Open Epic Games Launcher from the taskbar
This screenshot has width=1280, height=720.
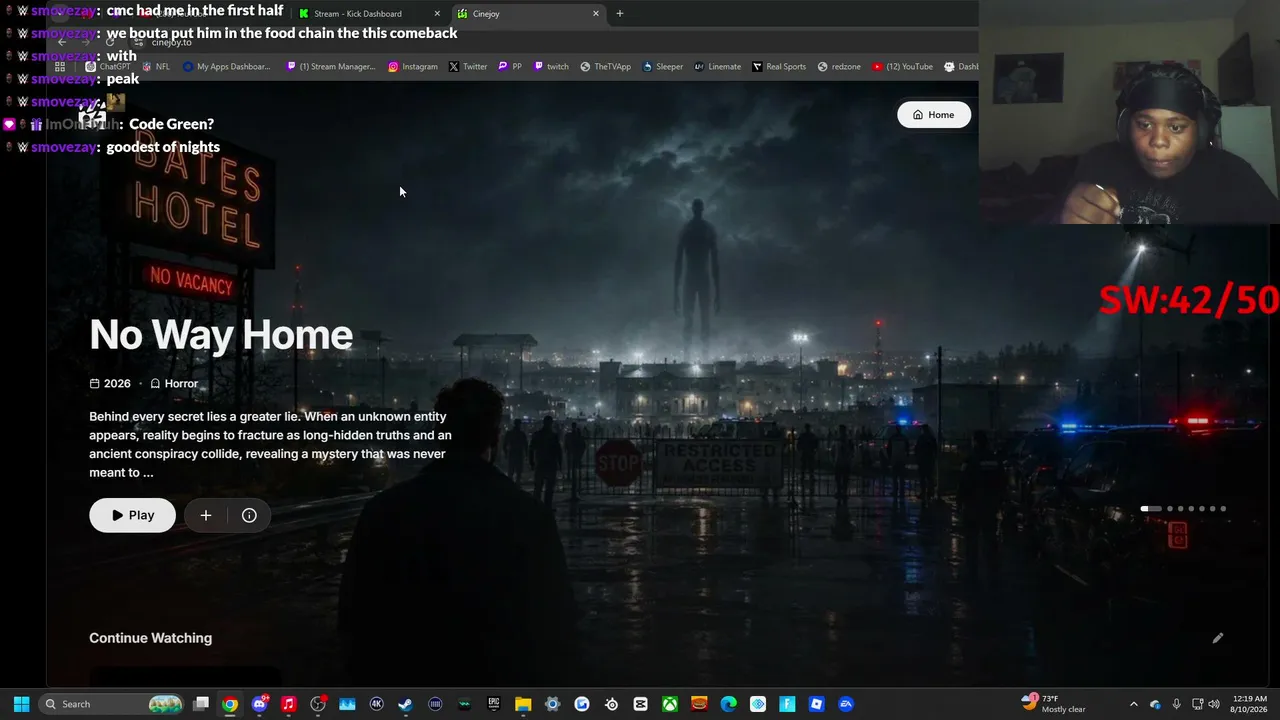coord(494,704)
